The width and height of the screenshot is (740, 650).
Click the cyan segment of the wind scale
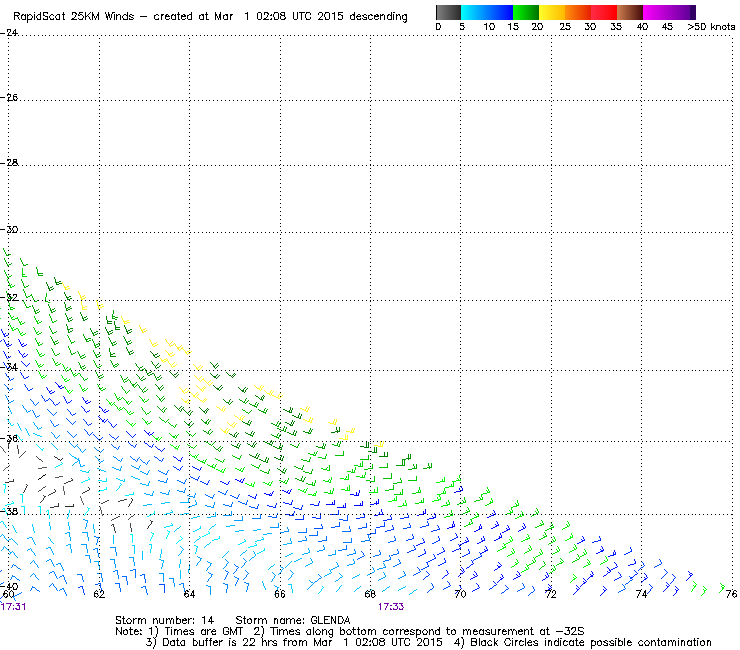coord(474,12)
